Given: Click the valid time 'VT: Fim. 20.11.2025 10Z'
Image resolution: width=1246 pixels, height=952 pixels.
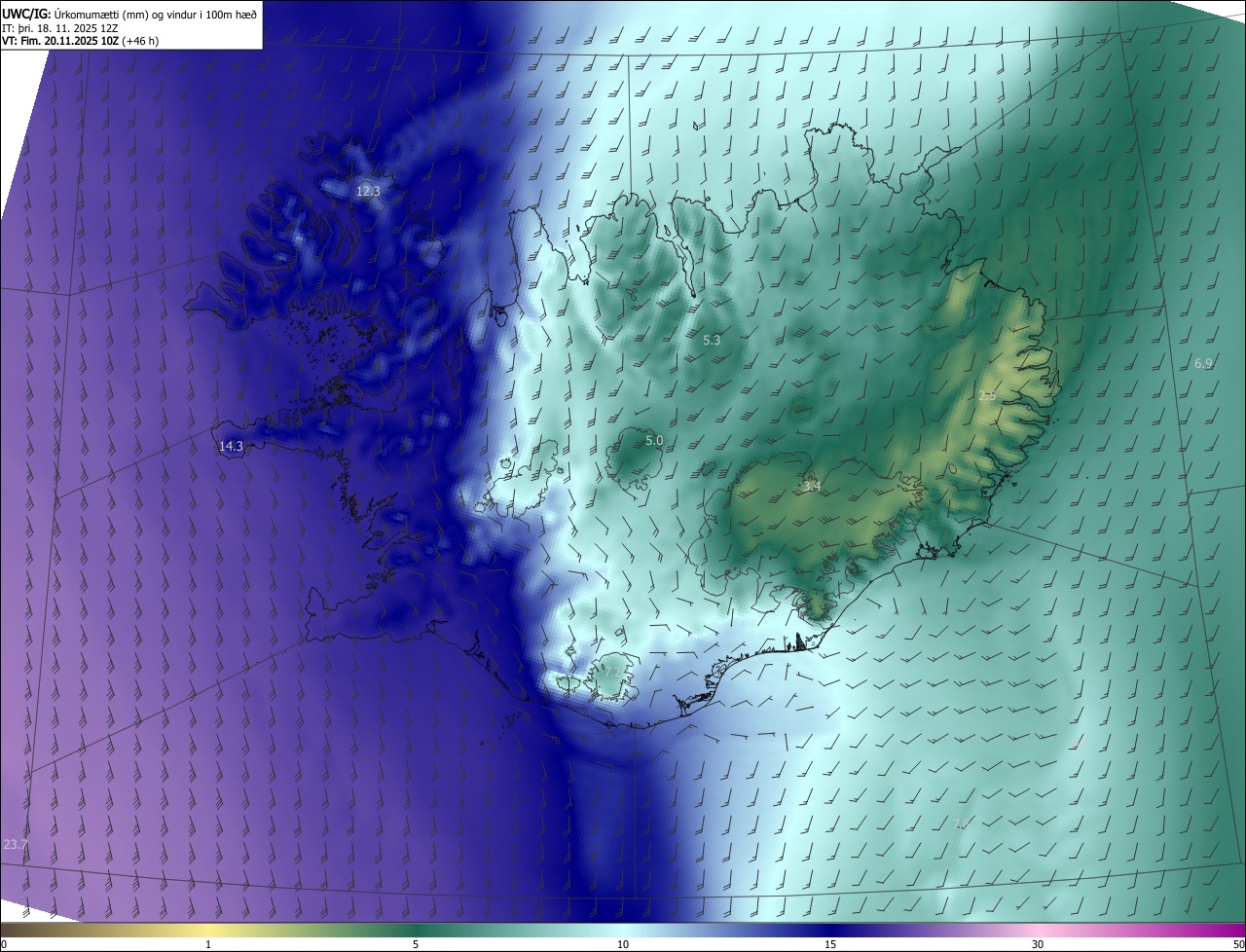Looking at the screenshot, I should [x=60, y=41].
